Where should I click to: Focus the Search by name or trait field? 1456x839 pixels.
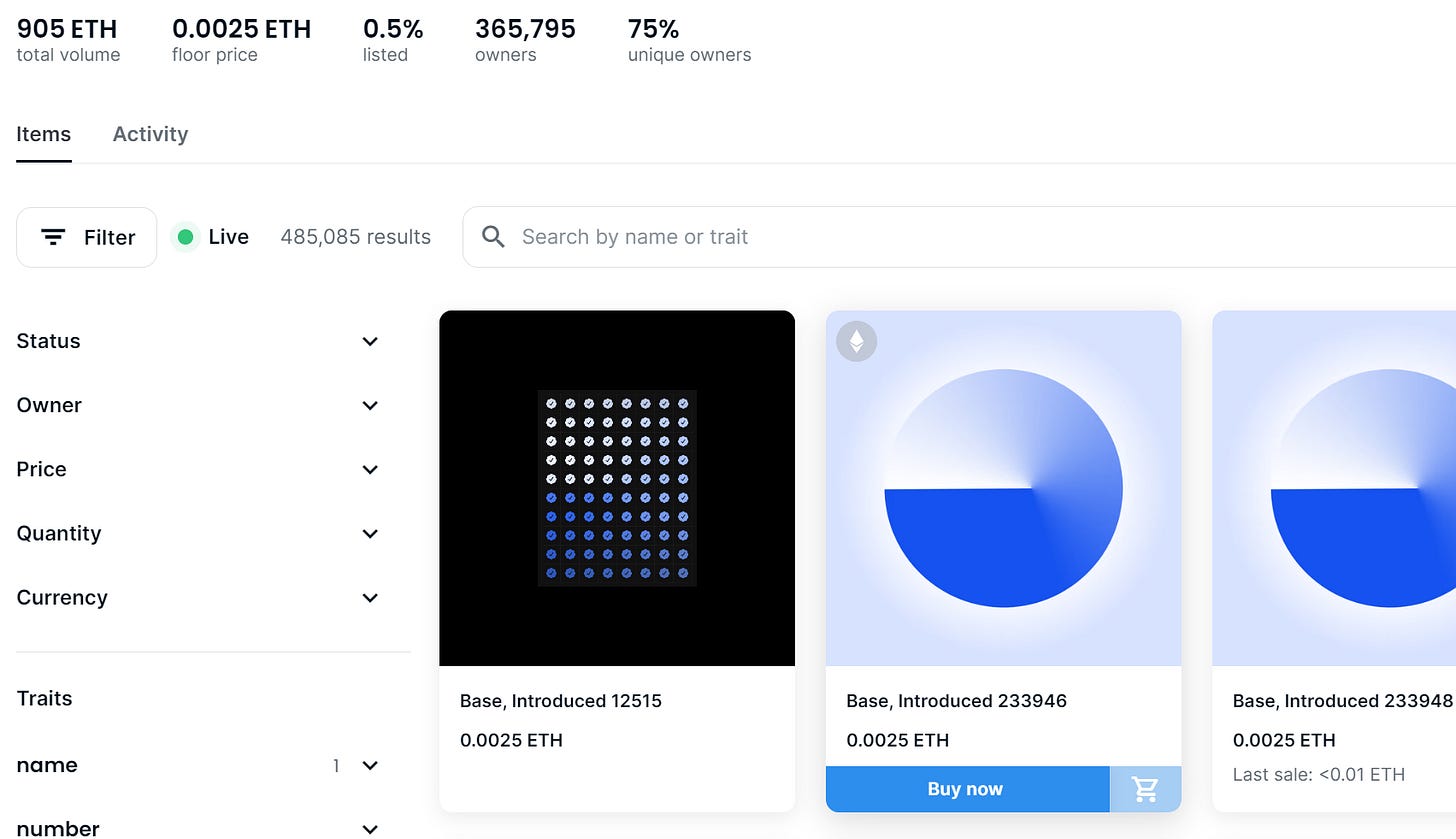click(958, 237)
